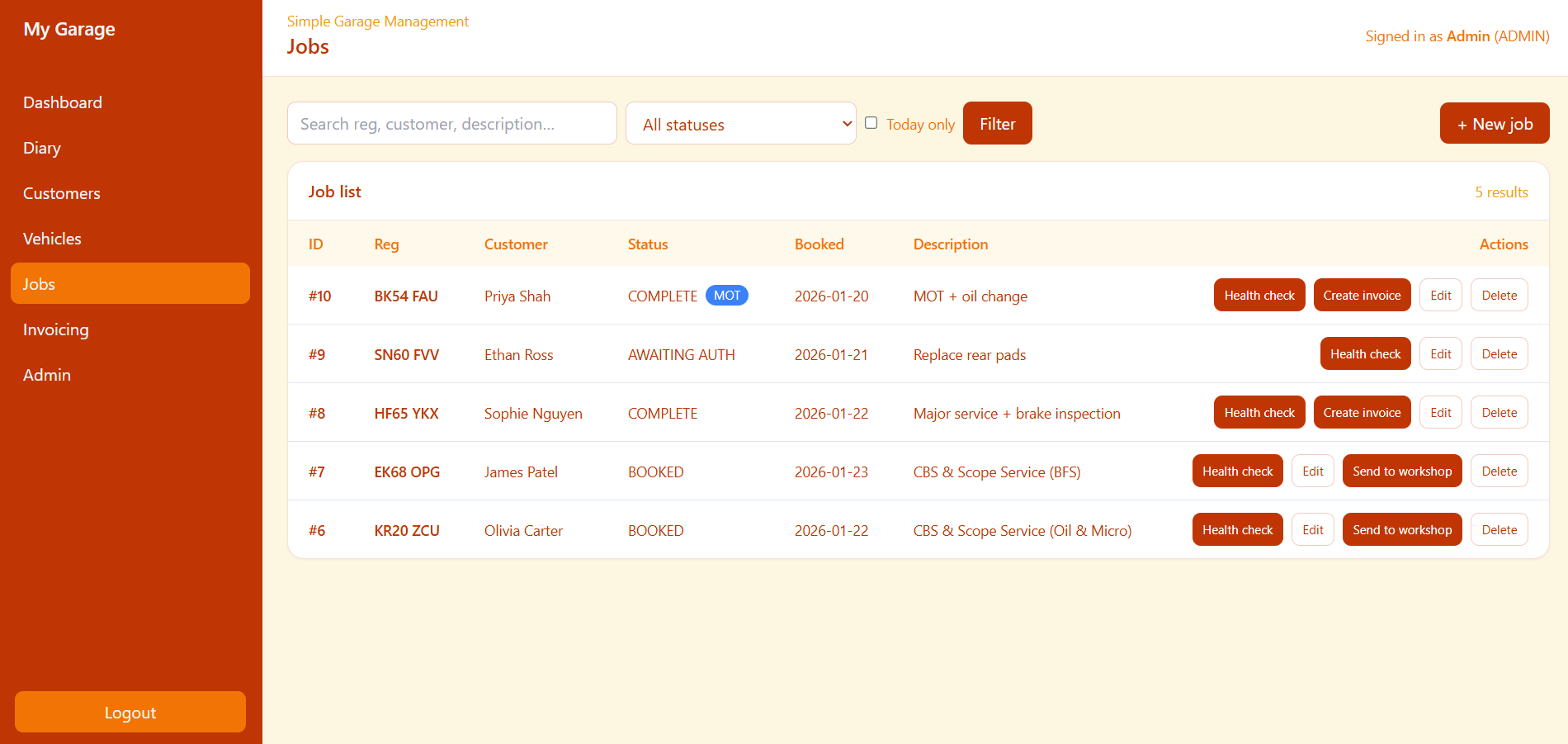Click the MOT badge on job #10
The width and height of the screenshot is (1568, 744).
(726, 296)
